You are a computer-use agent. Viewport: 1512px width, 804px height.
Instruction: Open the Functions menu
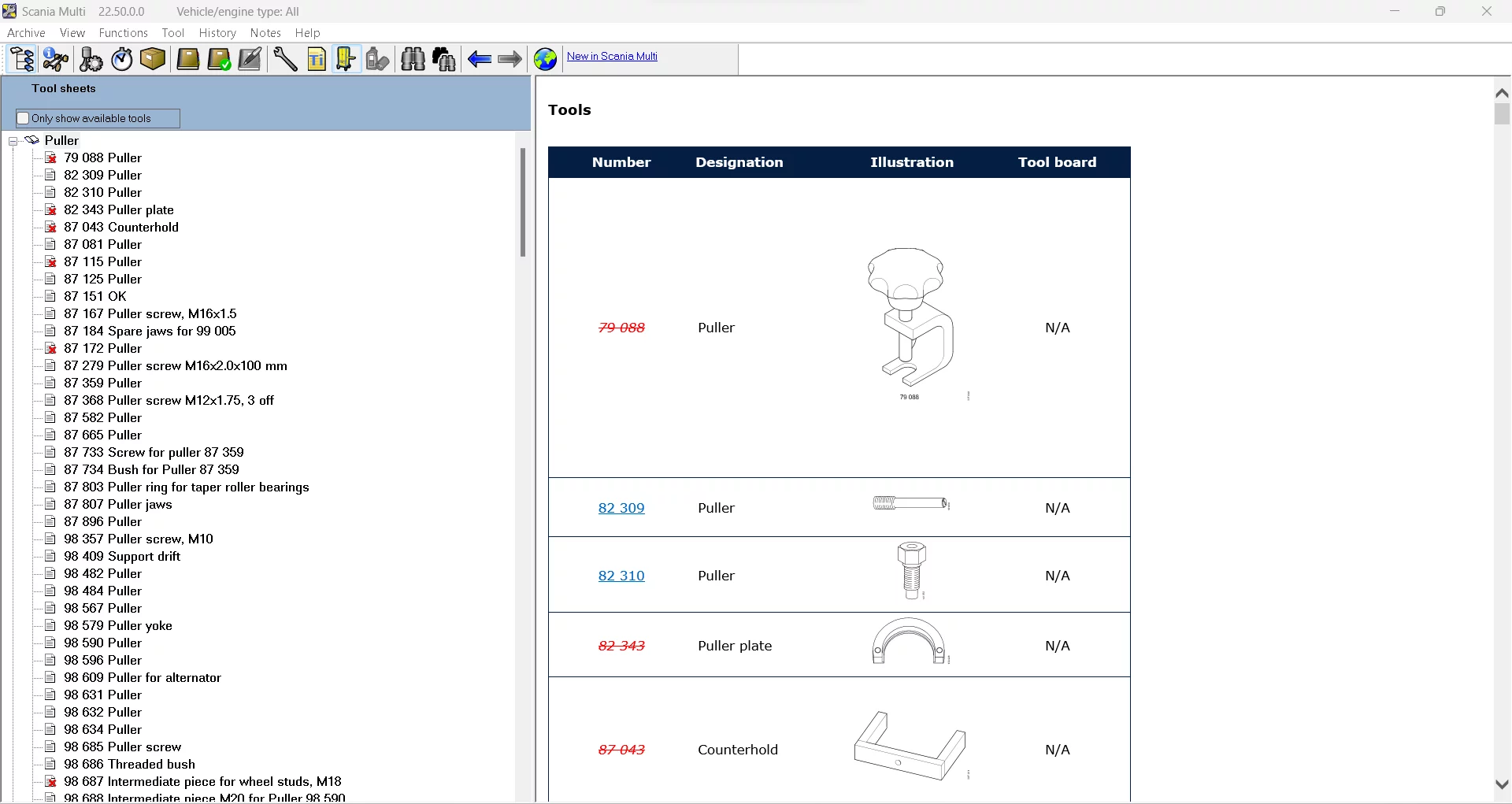(x=123, y=33)
